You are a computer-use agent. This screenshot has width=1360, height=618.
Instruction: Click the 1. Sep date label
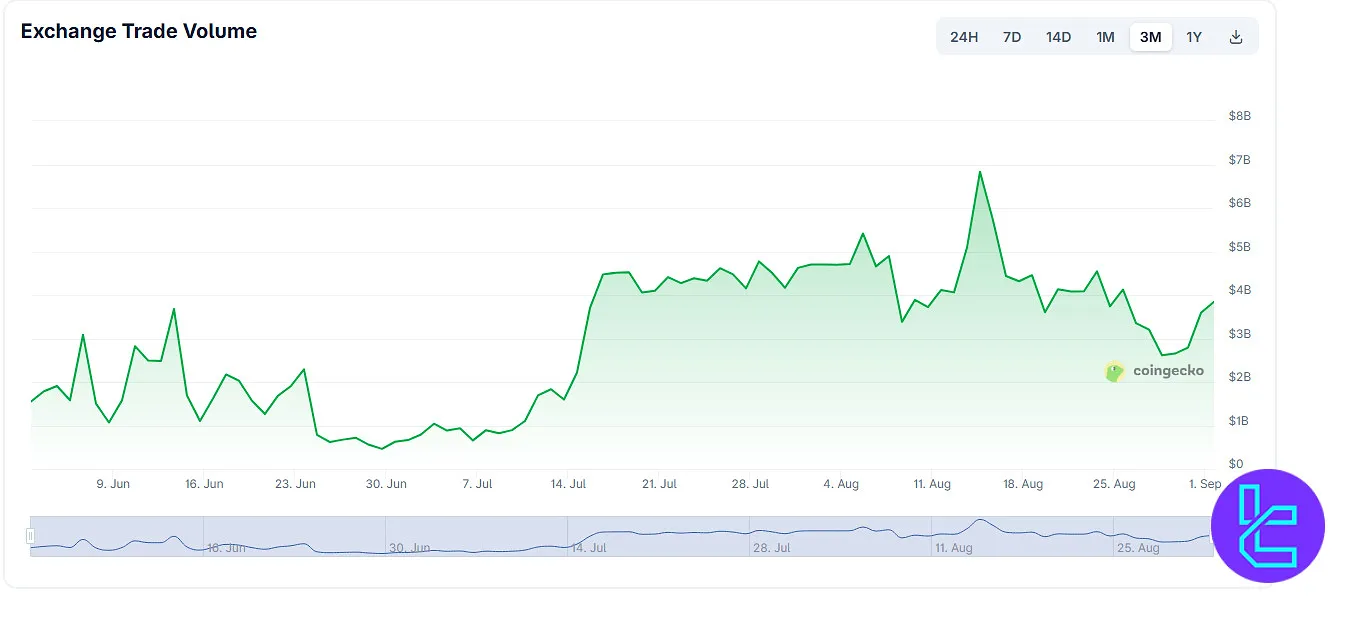tap(1205, 484)
